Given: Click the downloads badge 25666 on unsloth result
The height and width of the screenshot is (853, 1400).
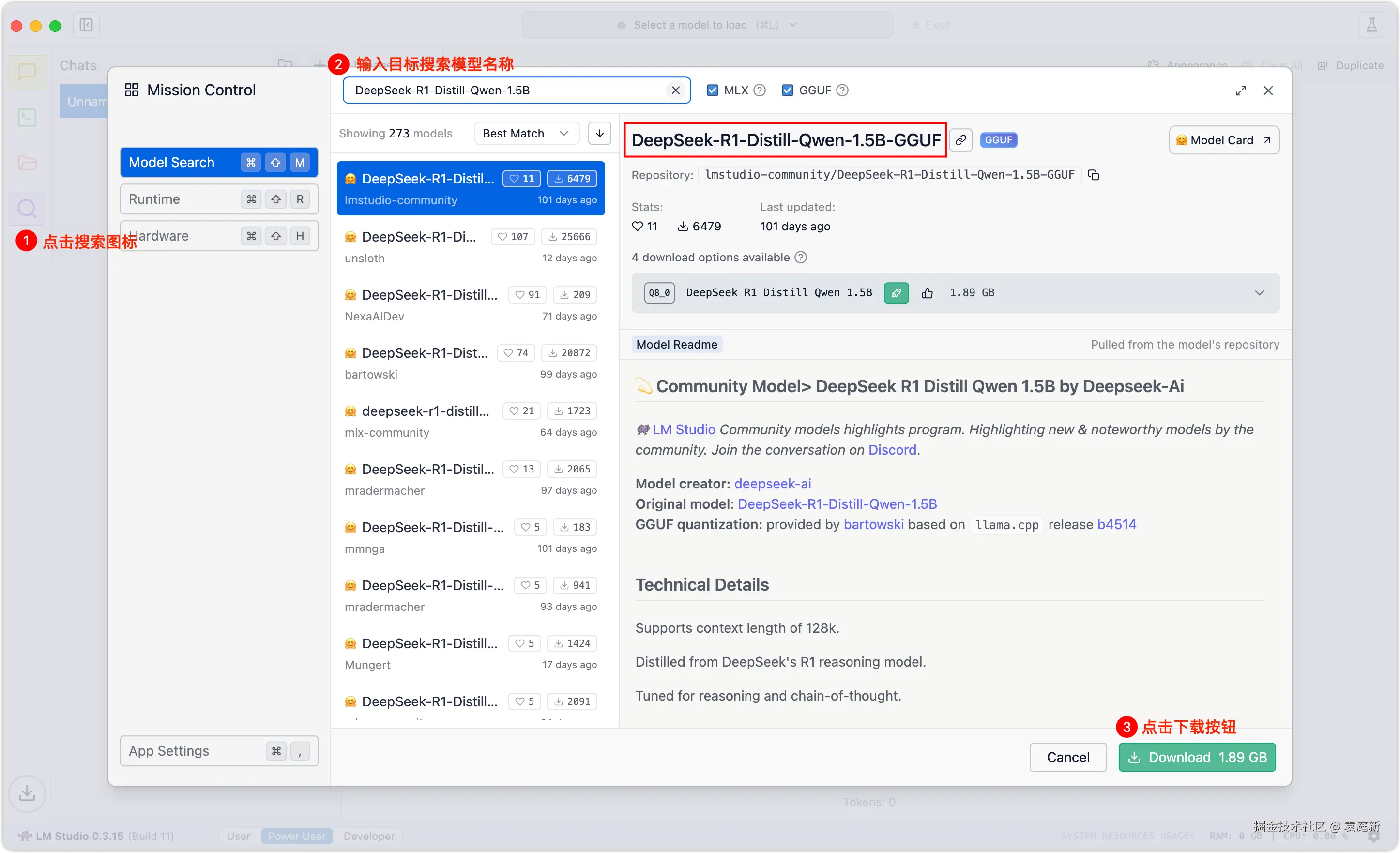Looking at the screenshot, I should coord(569,236).
